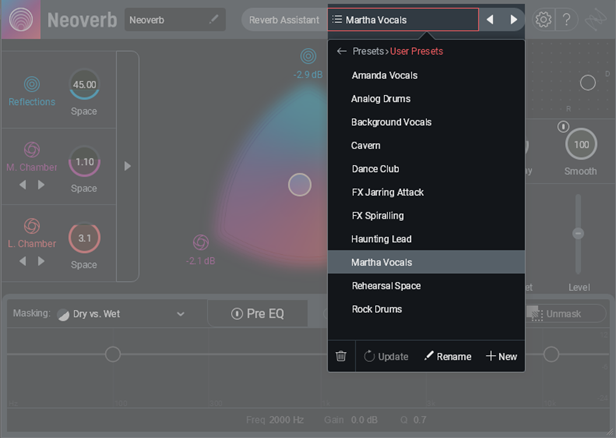
Task: Select the Cavern preset
Action: pos(426,145)
